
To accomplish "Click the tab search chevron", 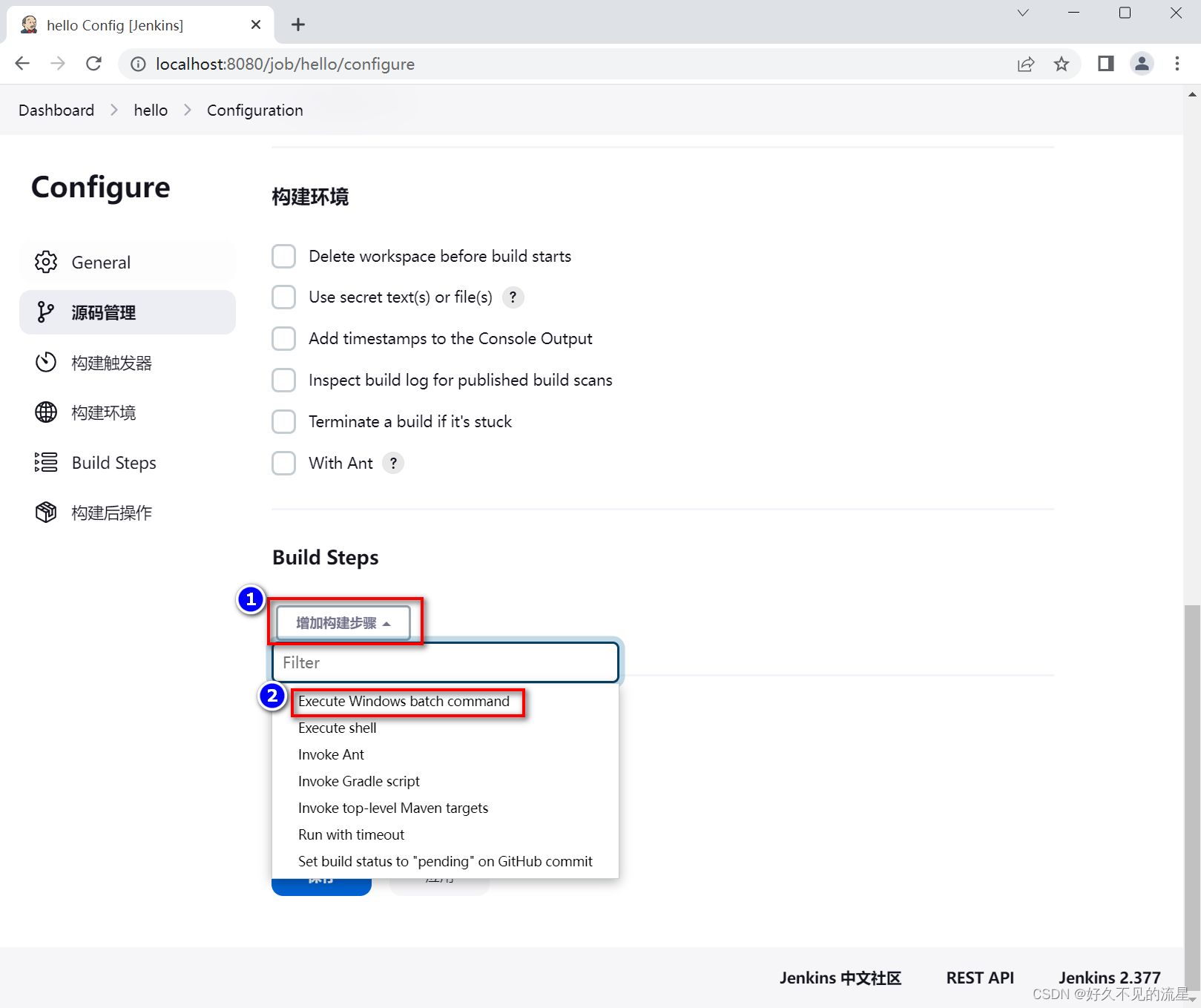I will (x=1023, y=13).
